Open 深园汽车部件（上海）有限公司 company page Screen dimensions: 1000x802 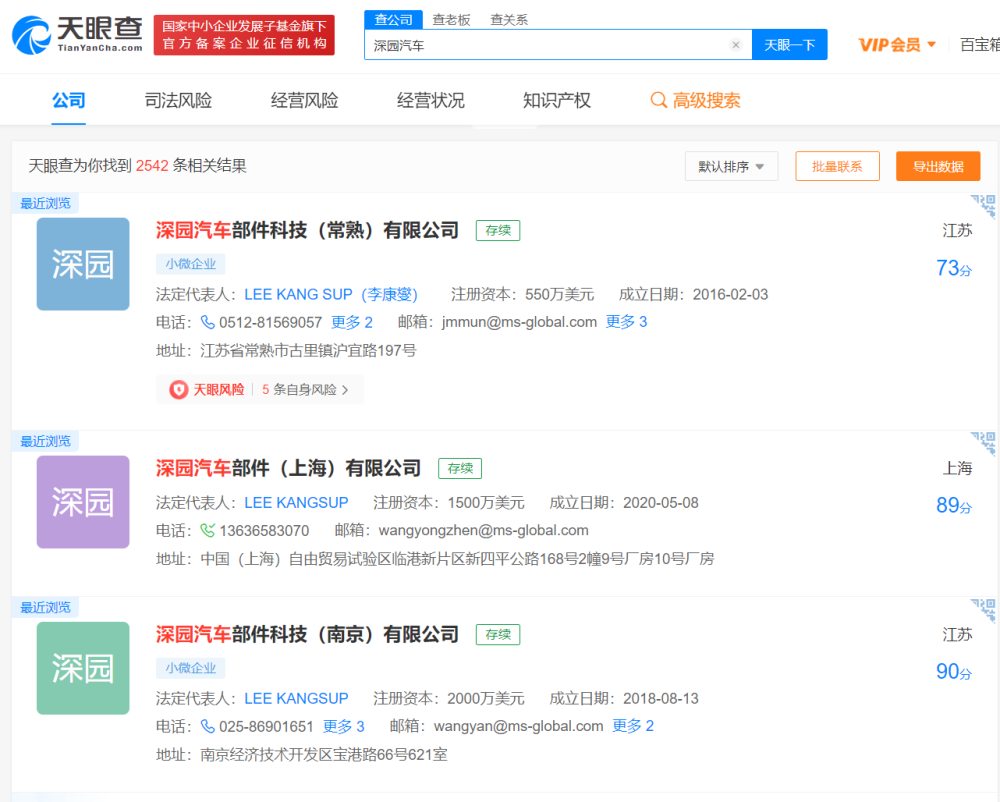(288, 468)
